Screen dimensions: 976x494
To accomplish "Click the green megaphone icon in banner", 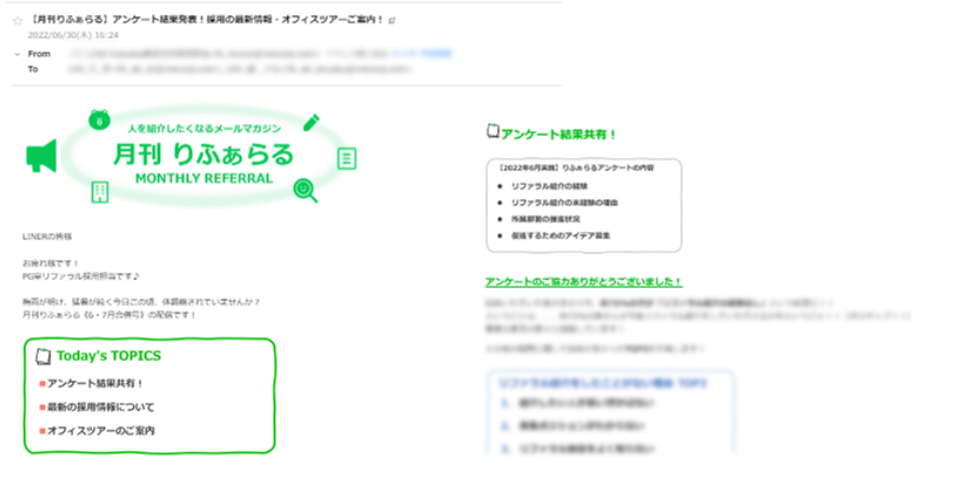I will click(42, 156).
